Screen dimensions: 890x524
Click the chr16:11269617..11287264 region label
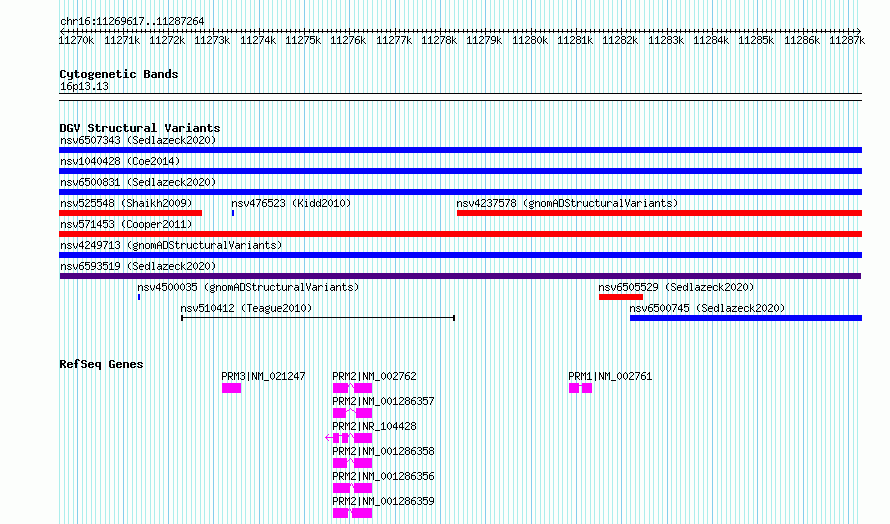tap(132, 22)
